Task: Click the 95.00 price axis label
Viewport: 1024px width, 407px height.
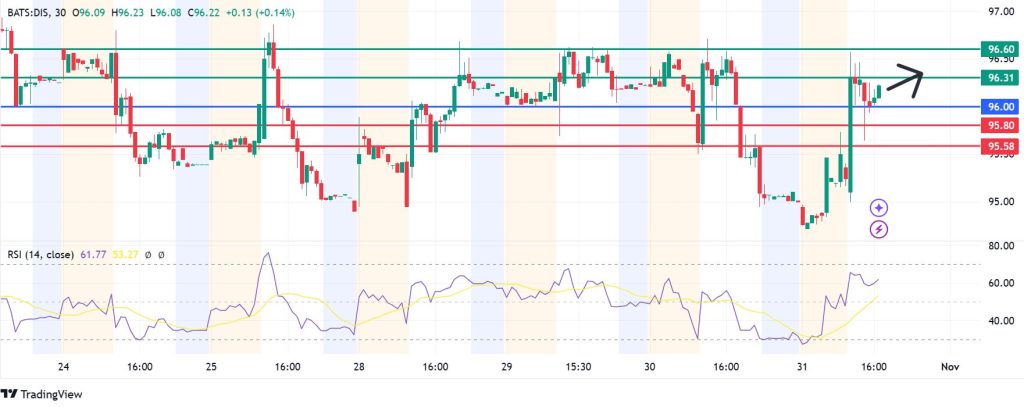Action: [1000, 201]
